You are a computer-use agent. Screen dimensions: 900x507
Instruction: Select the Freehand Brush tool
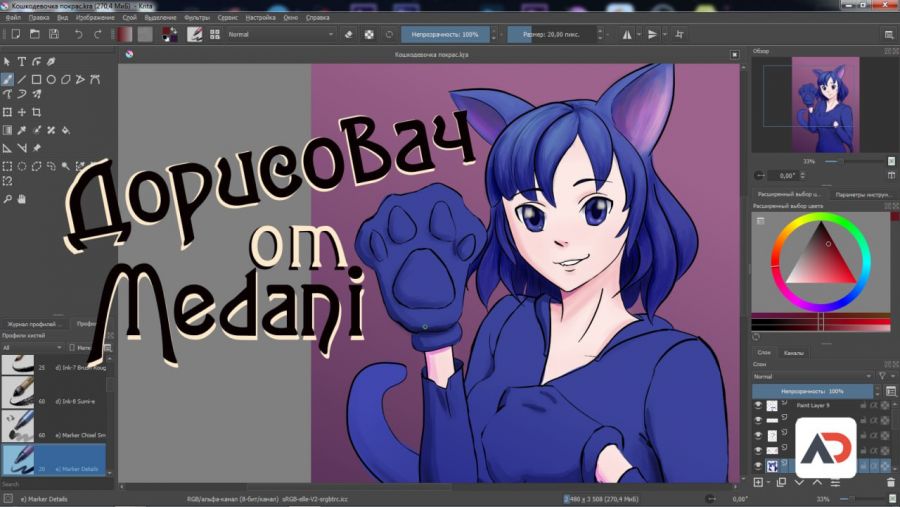8,79
